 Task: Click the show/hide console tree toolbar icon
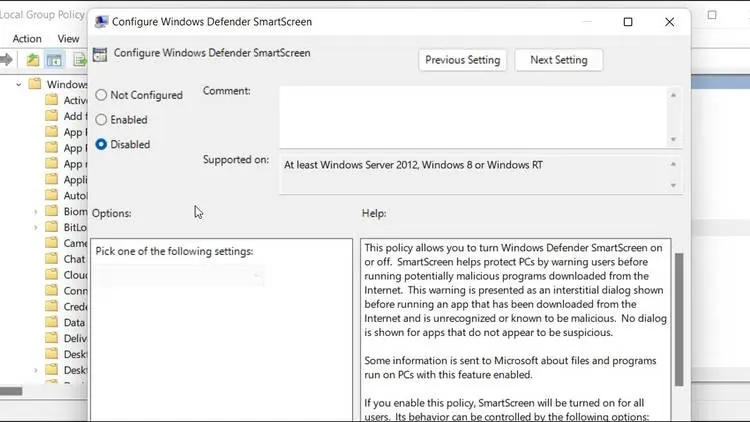[54, 60]
